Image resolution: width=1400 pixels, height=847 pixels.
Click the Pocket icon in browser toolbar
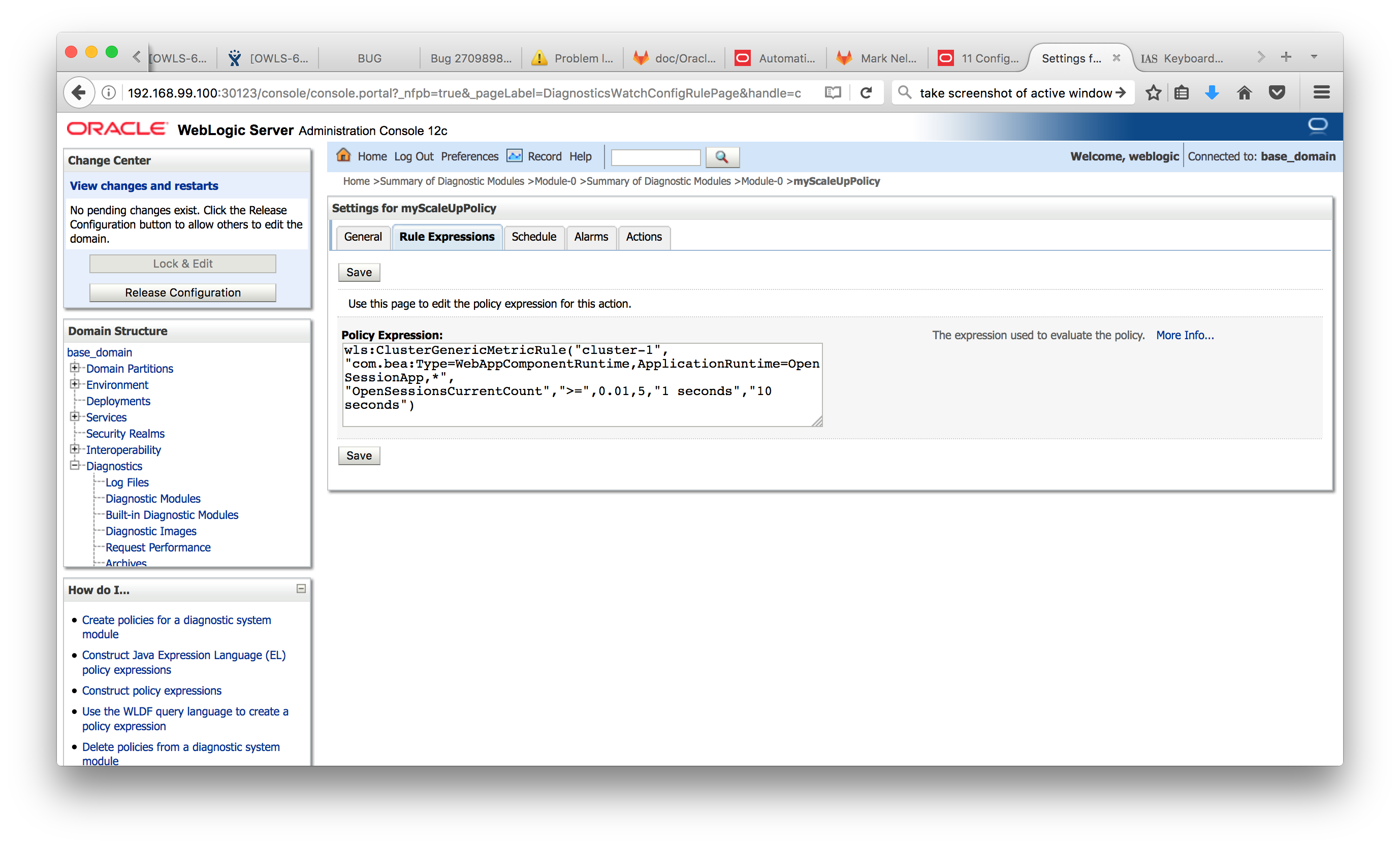(x=1277, y=92)
